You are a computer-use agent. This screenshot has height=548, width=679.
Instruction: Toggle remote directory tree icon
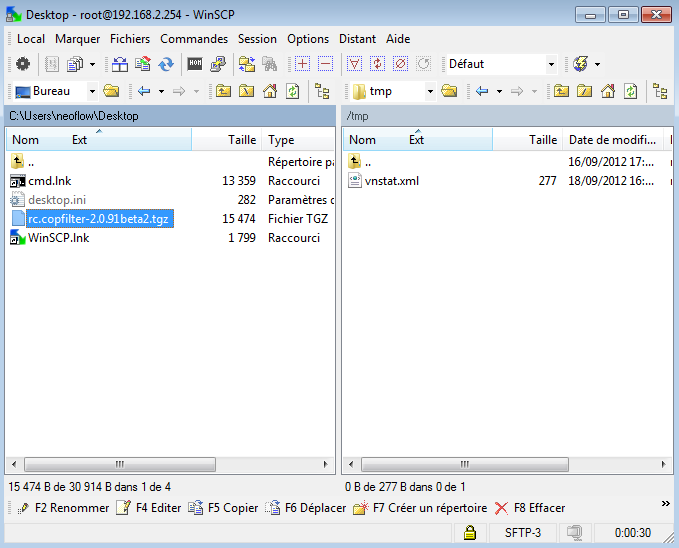tap(660, 91)
